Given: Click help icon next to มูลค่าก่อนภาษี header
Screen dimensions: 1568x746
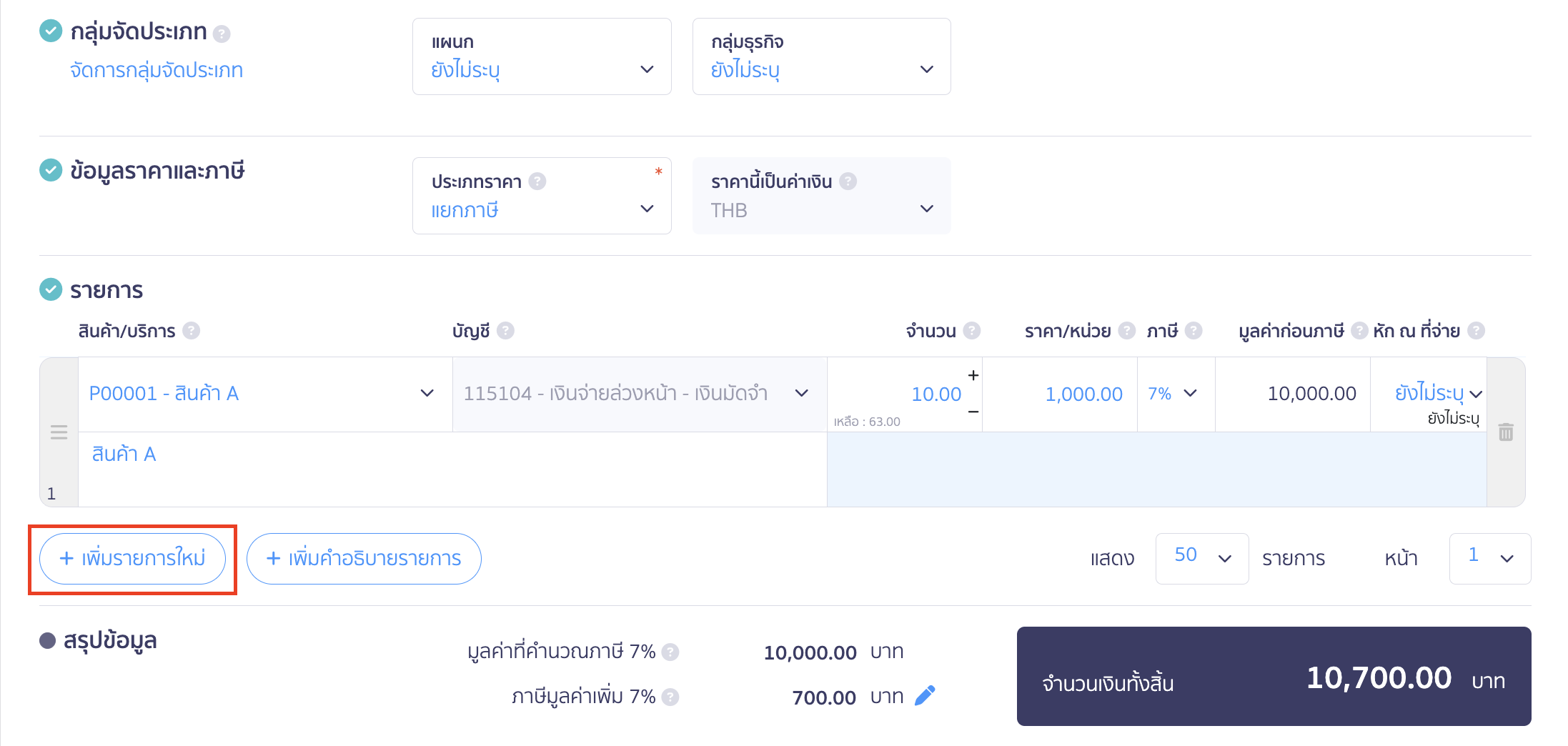Looking at the screenshot, I should pyautogui.click(x=1359, y=331).
